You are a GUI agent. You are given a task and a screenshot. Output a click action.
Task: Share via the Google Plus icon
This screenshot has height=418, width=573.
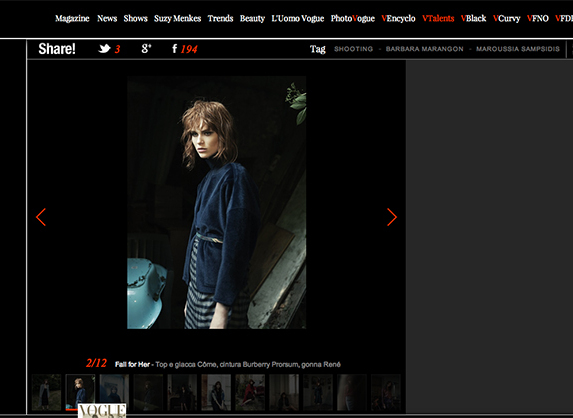pyautogui.click(x=147, y=49)
